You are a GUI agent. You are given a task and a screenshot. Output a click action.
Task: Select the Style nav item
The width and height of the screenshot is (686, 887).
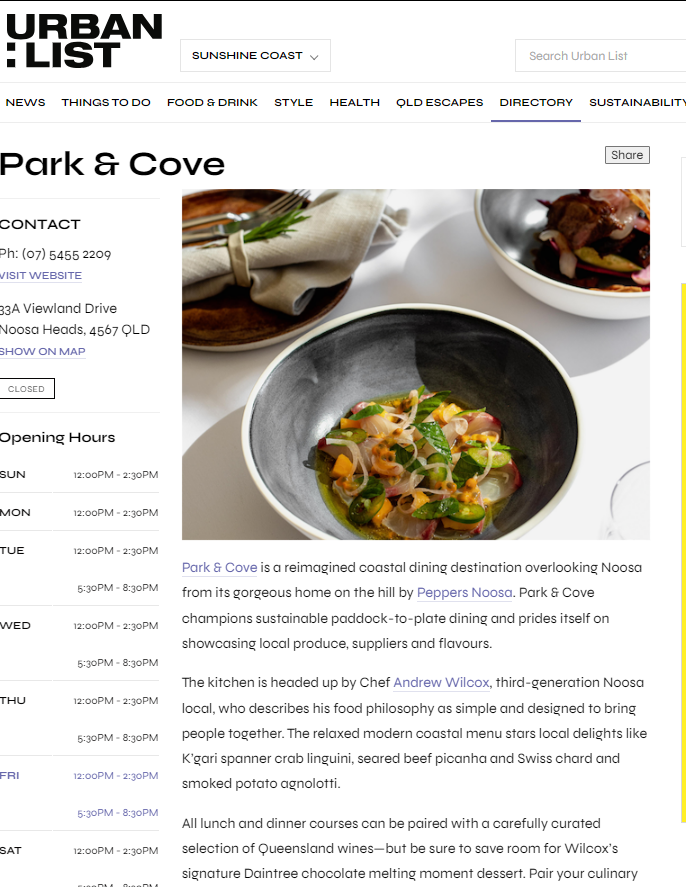click(x=294, y=102)
